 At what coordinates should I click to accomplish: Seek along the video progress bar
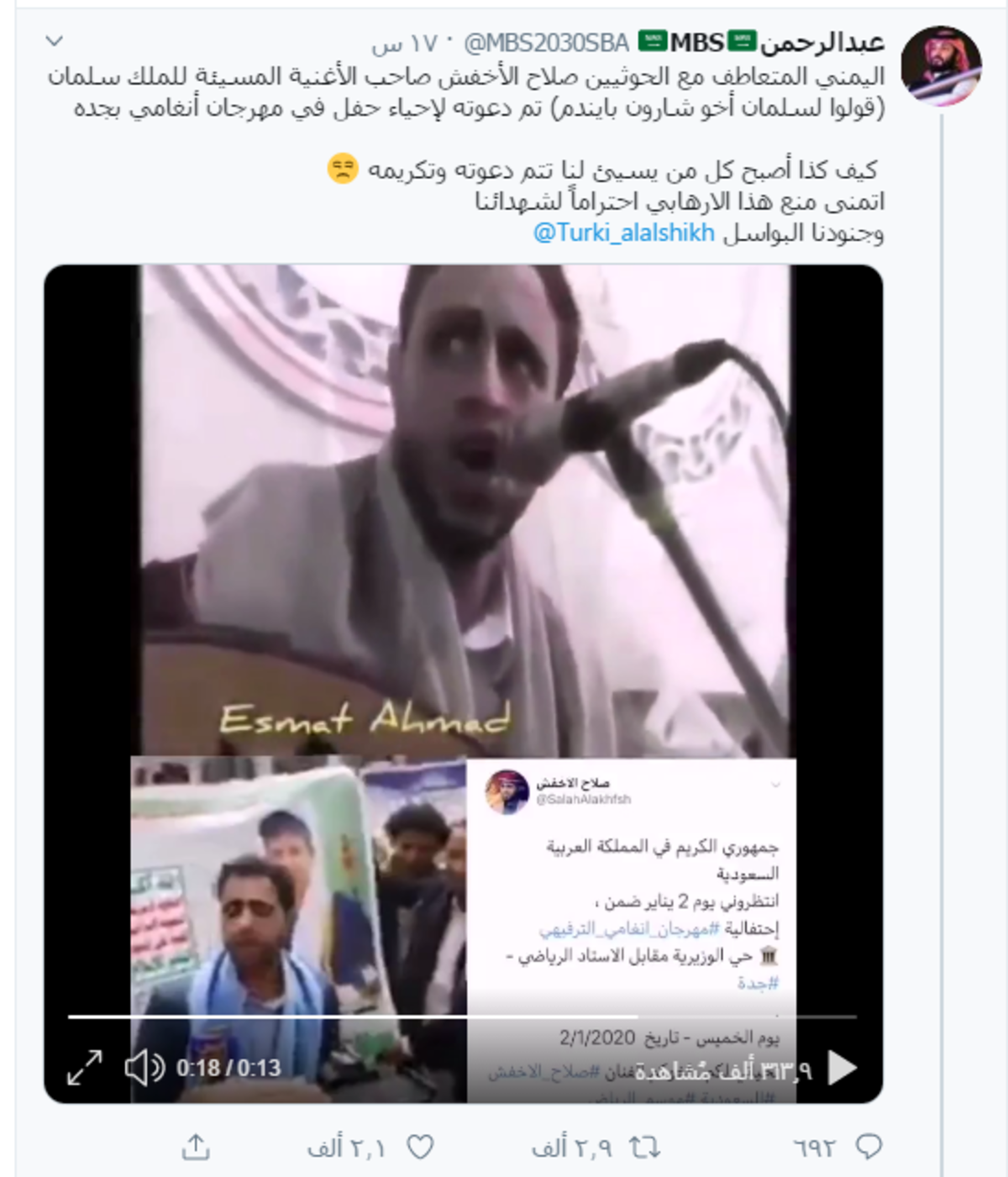462,1017
